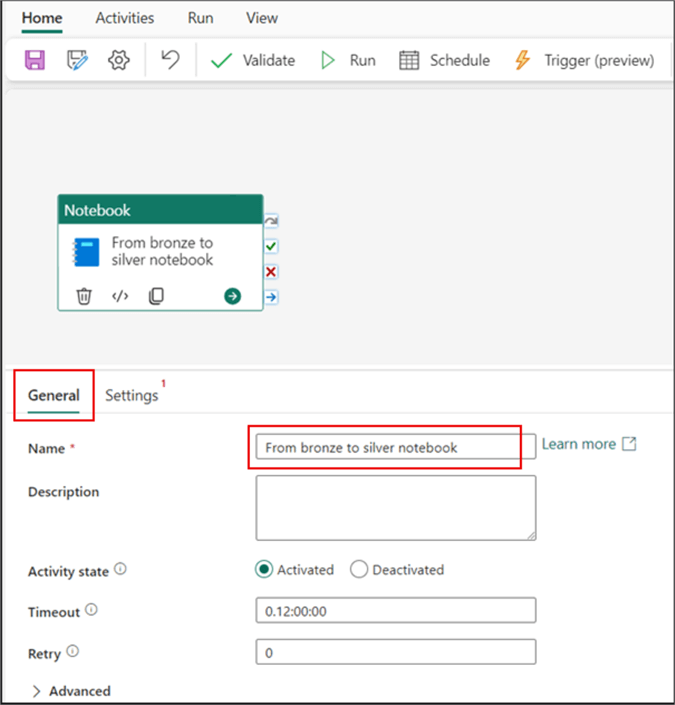Select the Deactivated radio button

pyautogui.click(x=359, y=569)
